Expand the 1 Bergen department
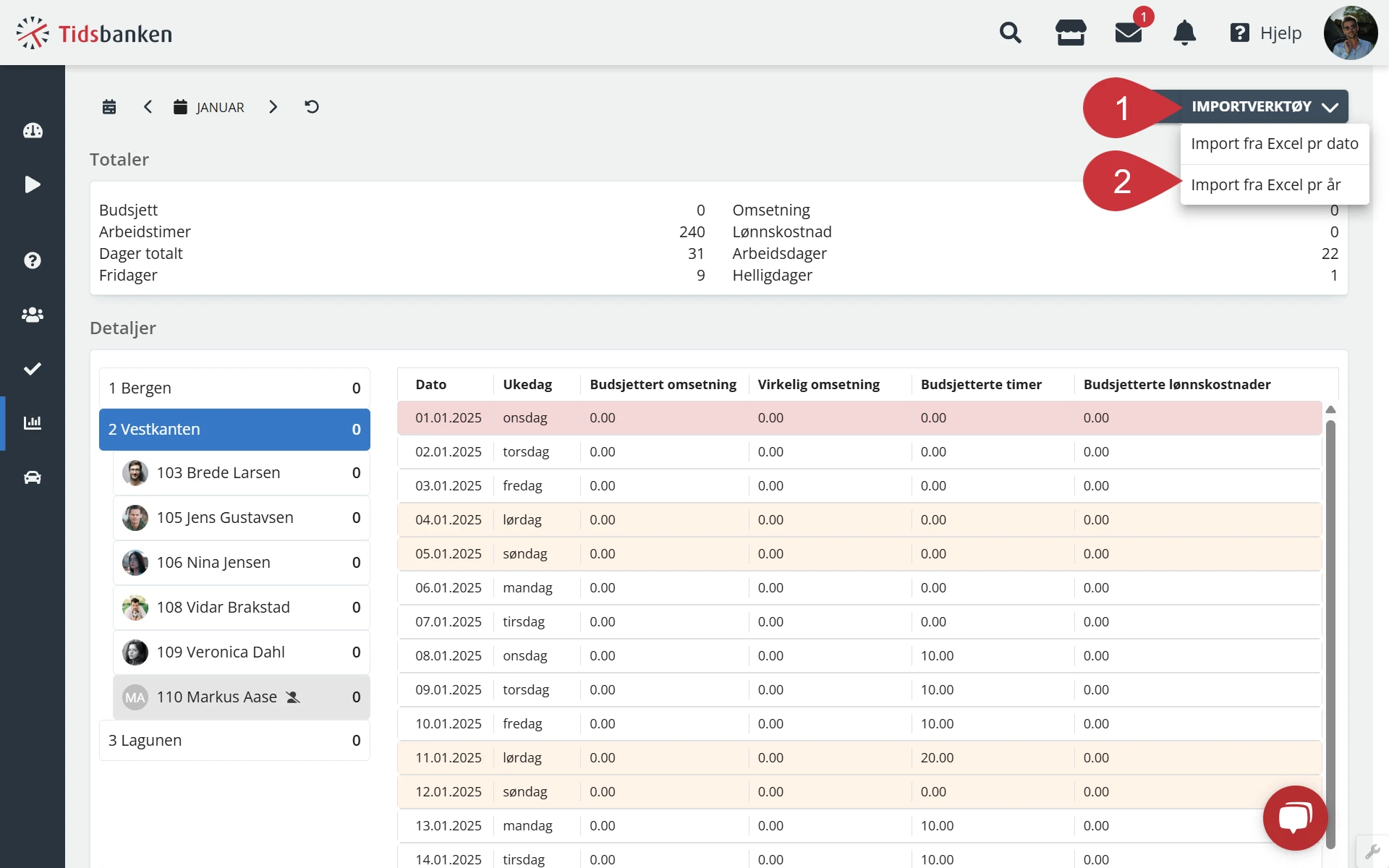Screen dimensions: 1389x868 [x=234, y=388]
